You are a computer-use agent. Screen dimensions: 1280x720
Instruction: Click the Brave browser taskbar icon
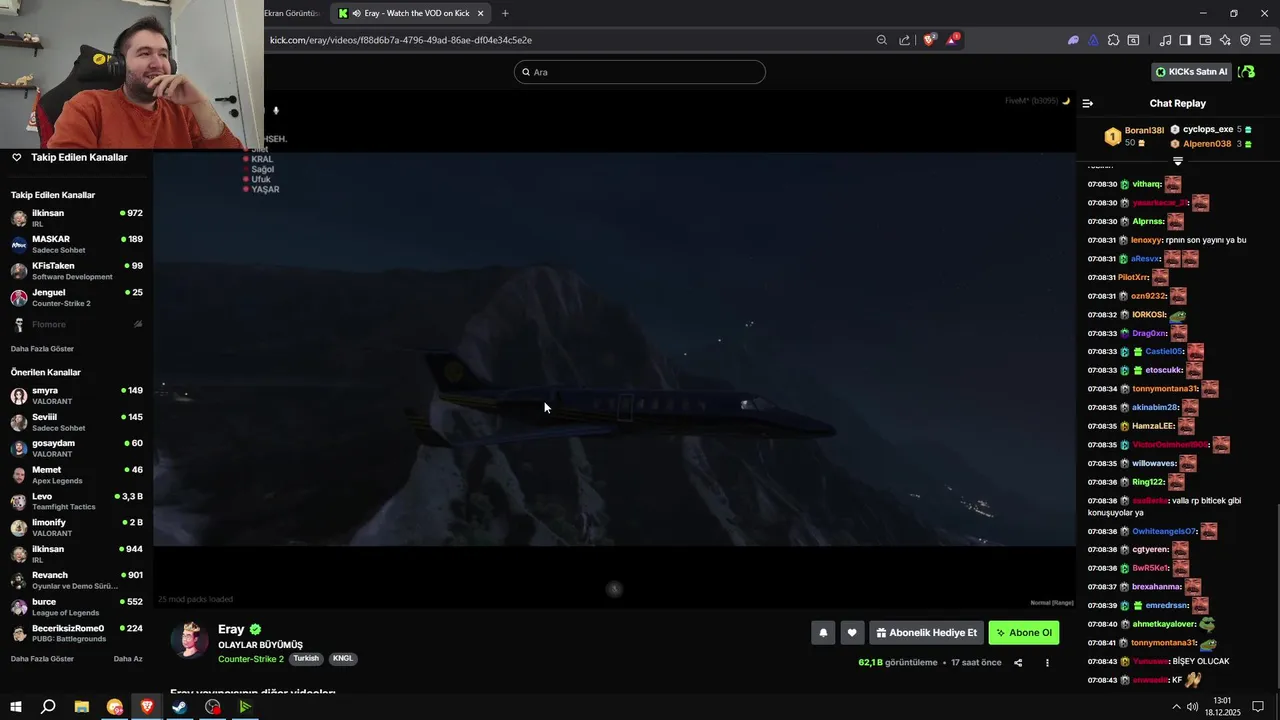(x=147, y=707)
